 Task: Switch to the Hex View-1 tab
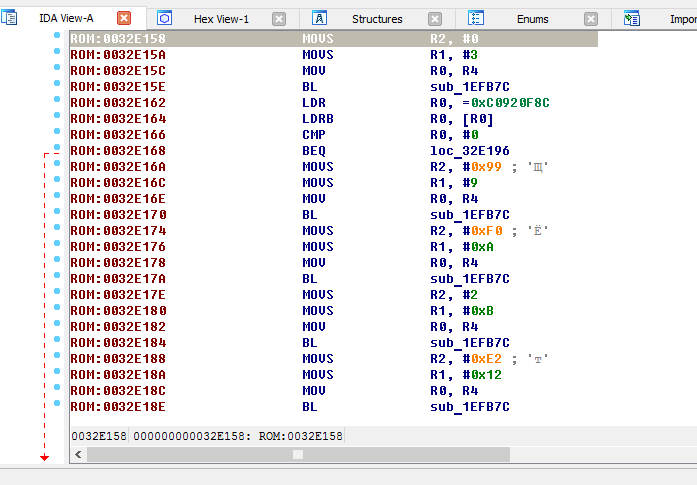[221, 18]
